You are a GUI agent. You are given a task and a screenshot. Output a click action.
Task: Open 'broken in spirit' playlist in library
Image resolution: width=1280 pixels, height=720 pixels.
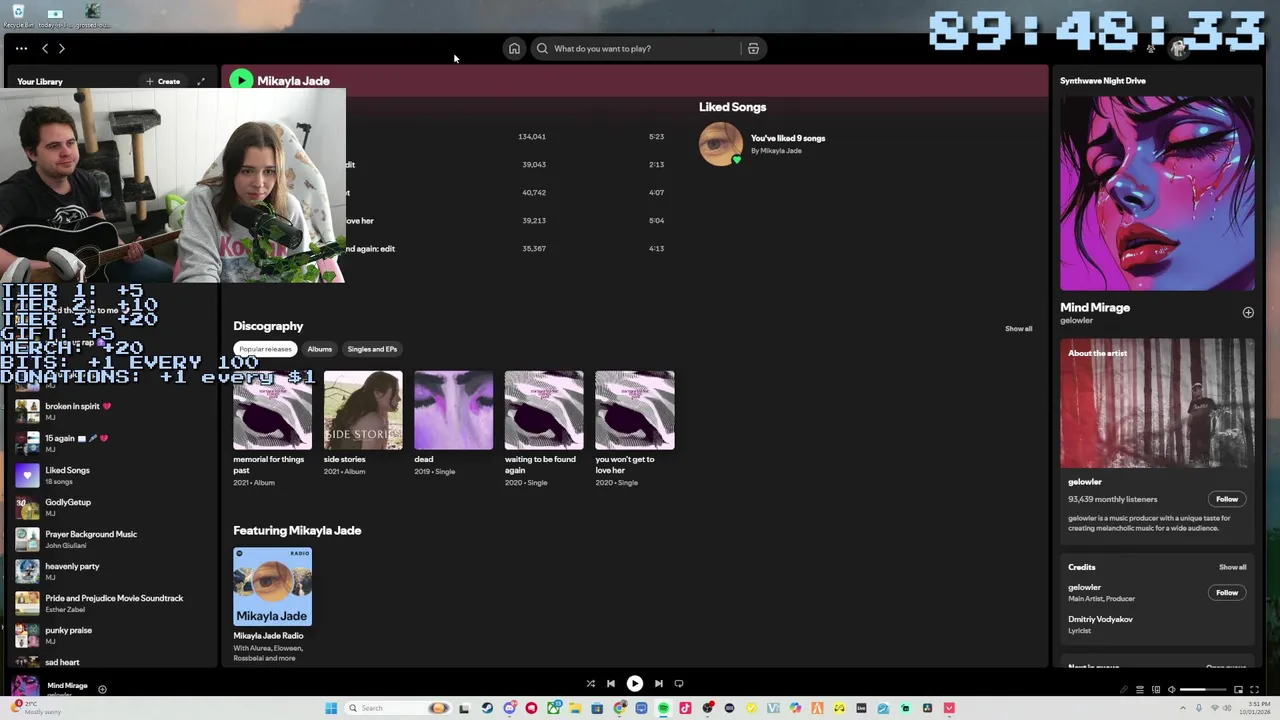click(110, 411)
